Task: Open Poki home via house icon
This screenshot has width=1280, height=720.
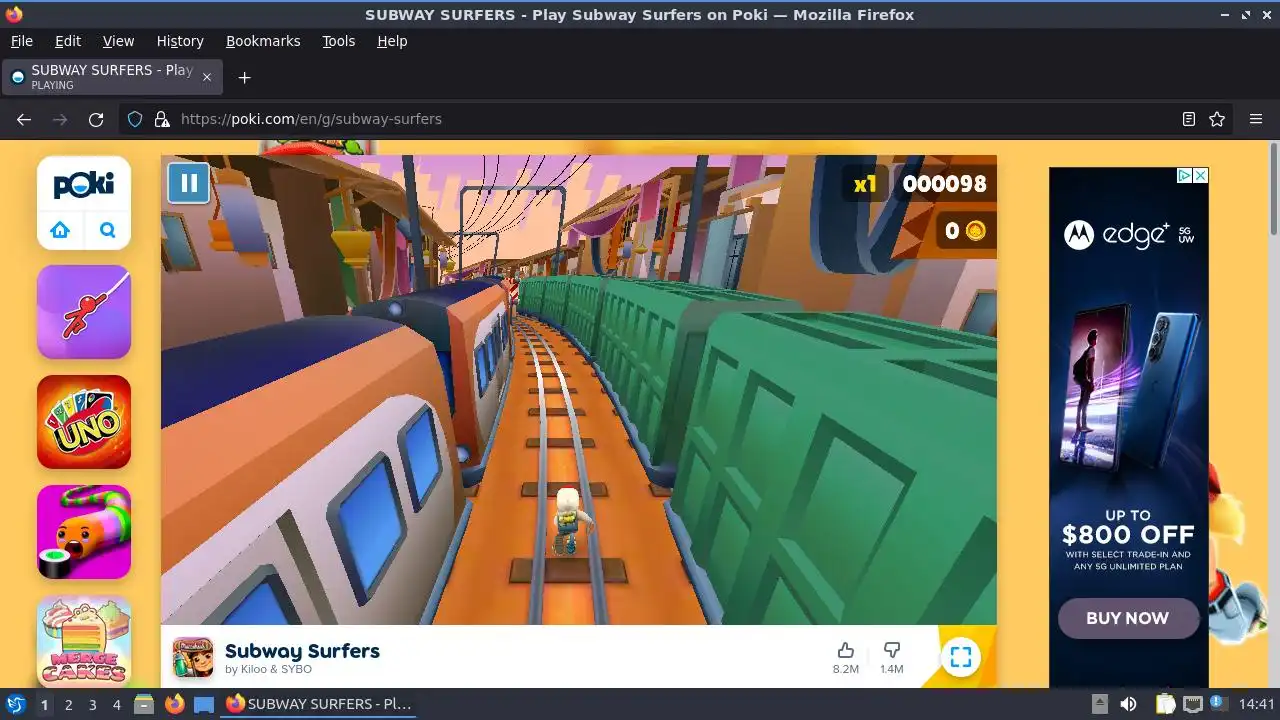Action: pyautogui.click(x=60, y=230)
